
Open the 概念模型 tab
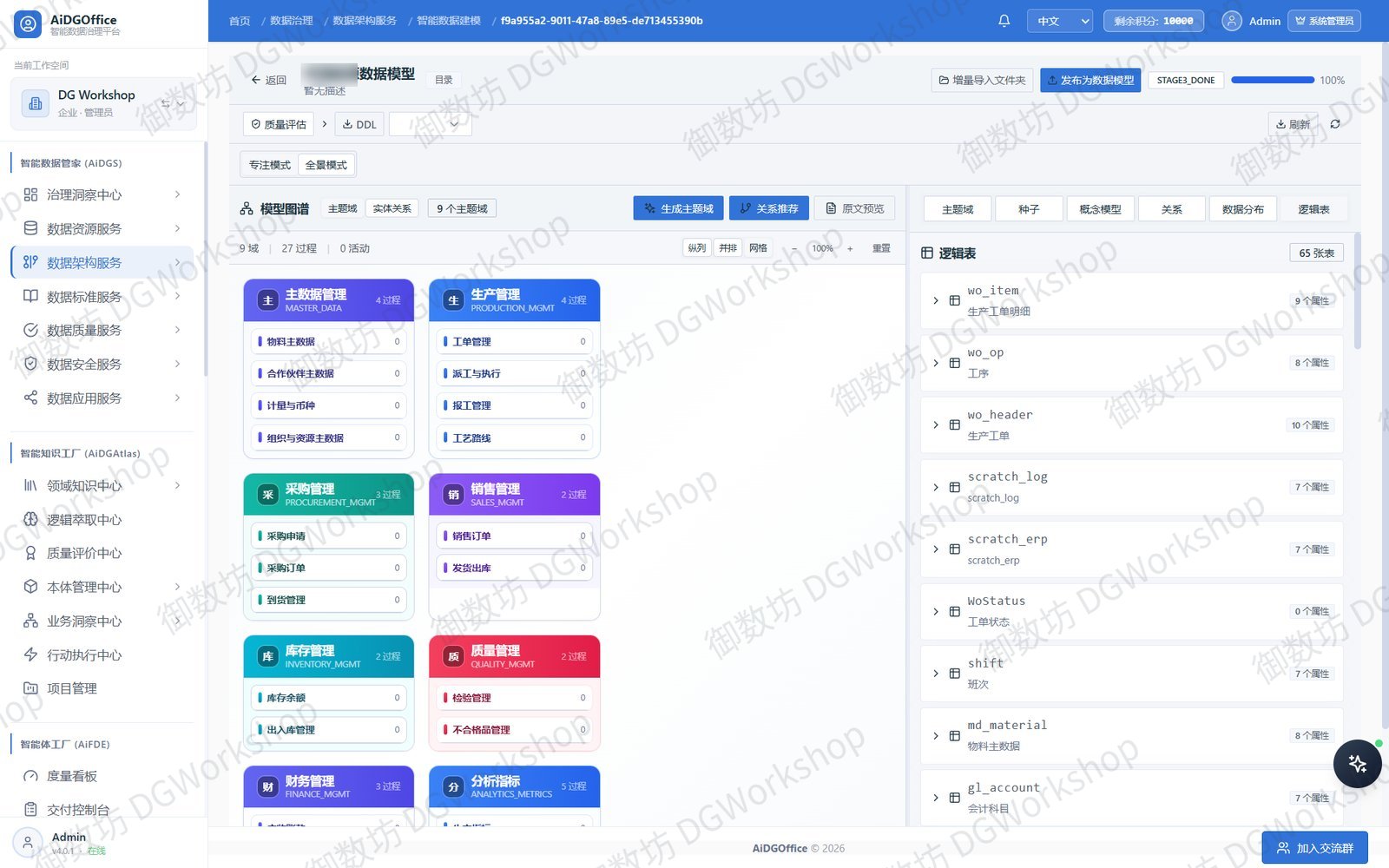click(x=1100, y=209)
